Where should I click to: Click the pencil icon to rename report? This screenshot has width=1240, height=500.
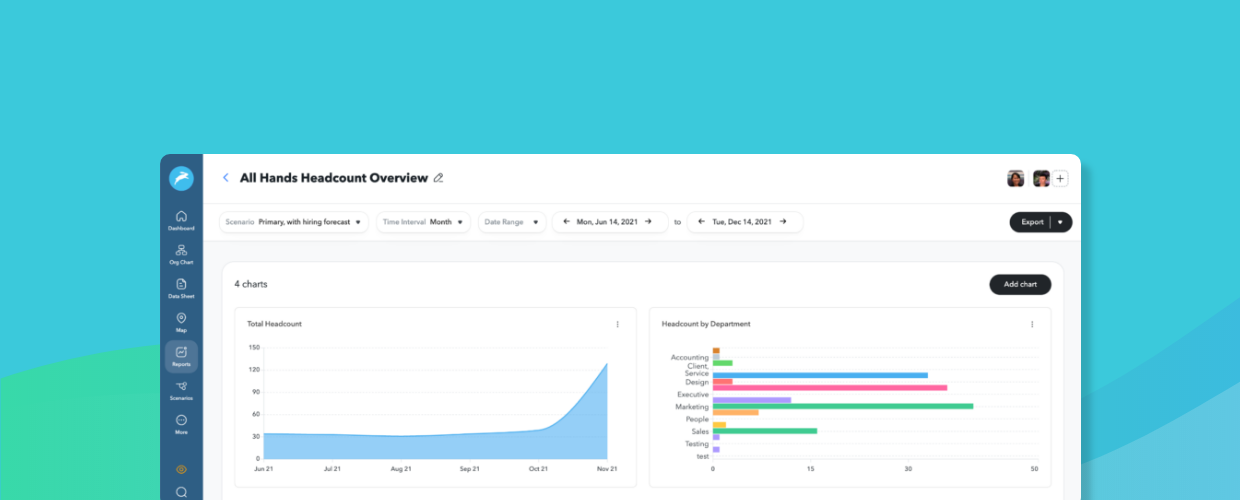pyautogui.click(x=438, y=178)
